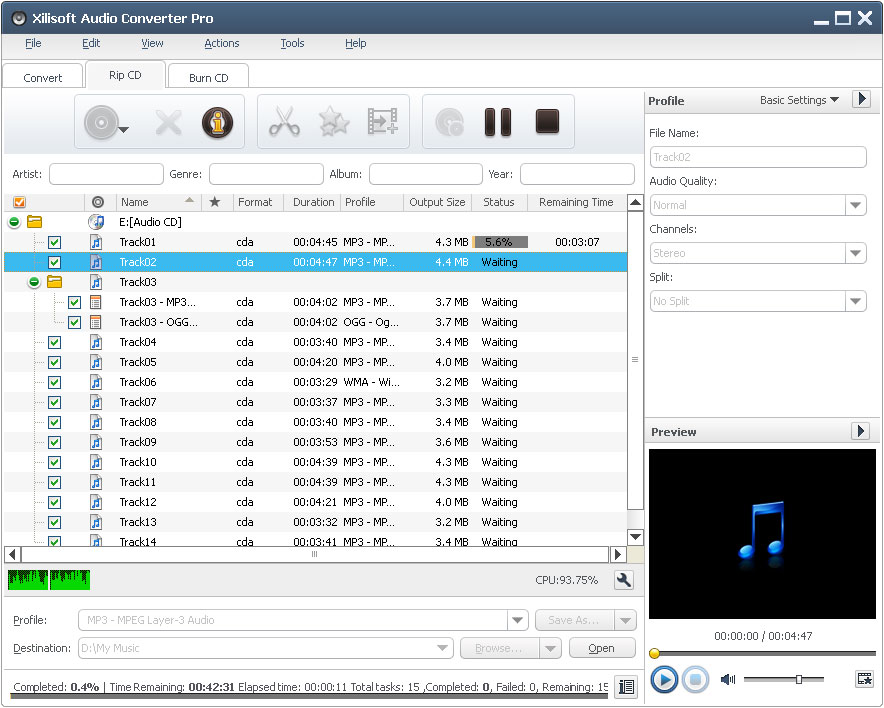Screen dimensions: 884x708
Task: Uncheck the select-all checkbox in list header
Action: tap(18, 202)
